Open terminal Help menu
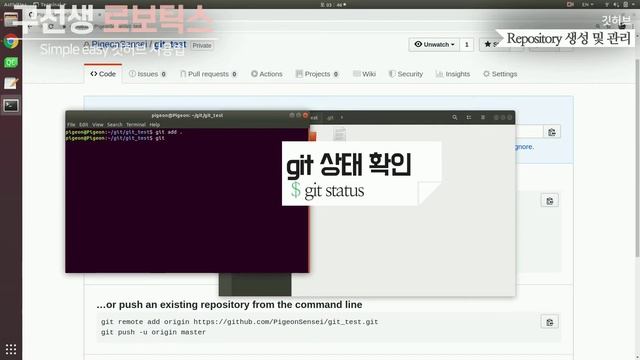 [155, 124]
